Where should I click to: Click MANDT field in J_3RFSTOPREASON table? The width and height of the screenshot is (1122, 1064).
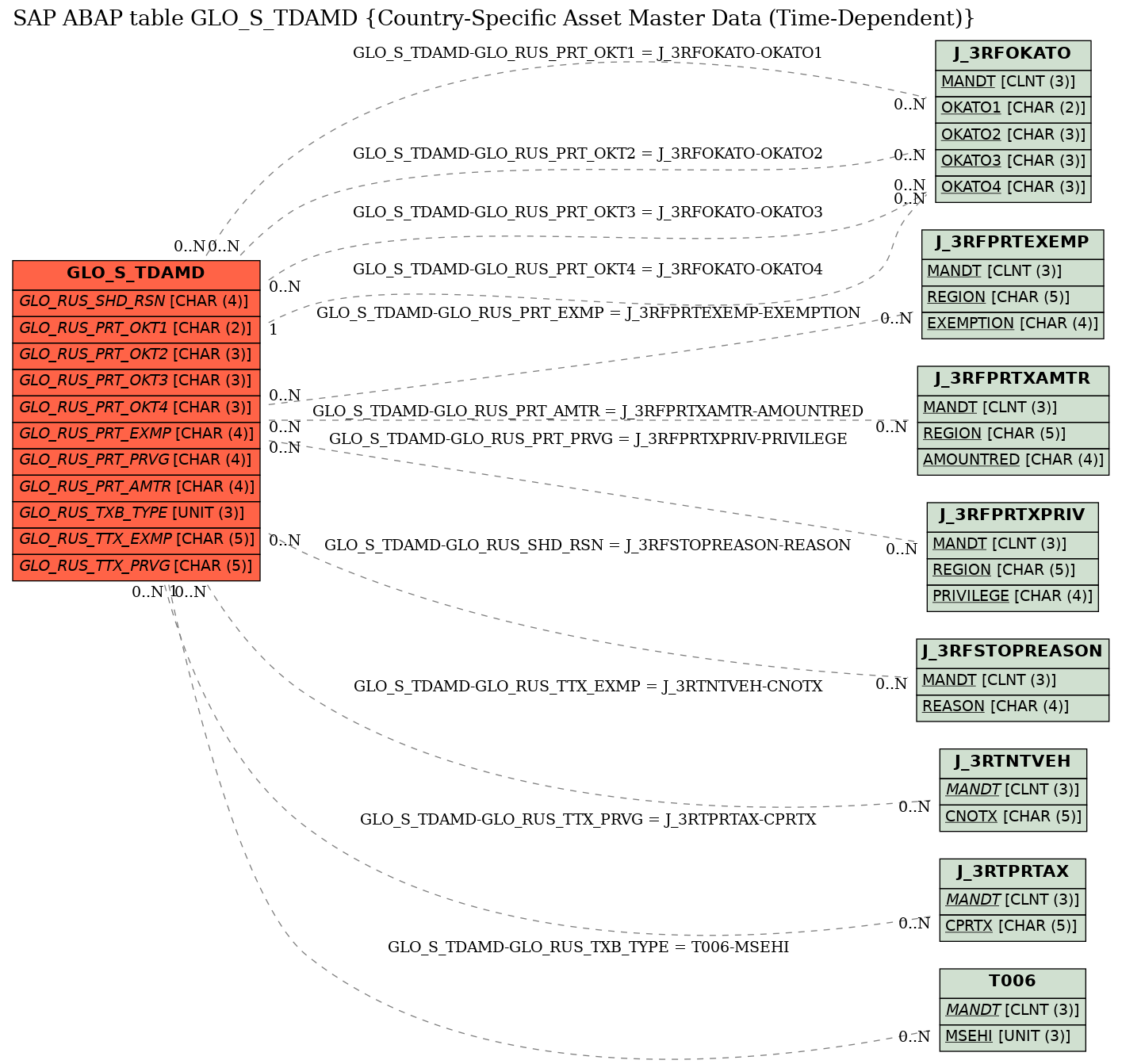[x=1013, y=681]
